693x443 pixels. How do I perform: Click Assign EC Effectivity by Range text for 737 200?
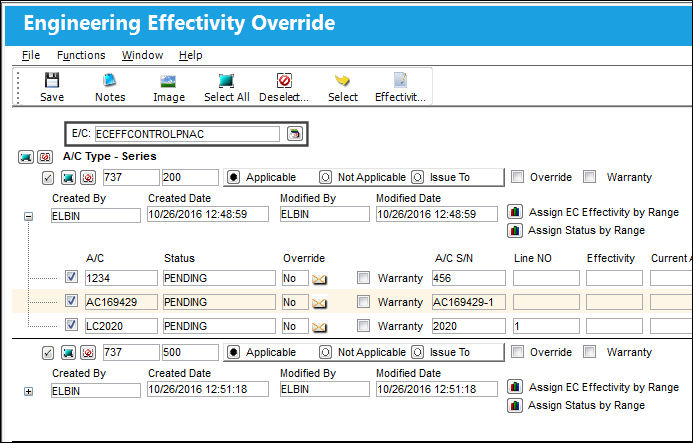(x=604, y=212)
